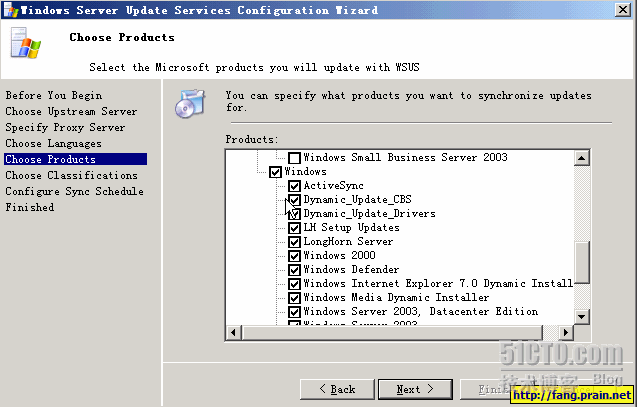Select the Choose Products step

[76, 159]
